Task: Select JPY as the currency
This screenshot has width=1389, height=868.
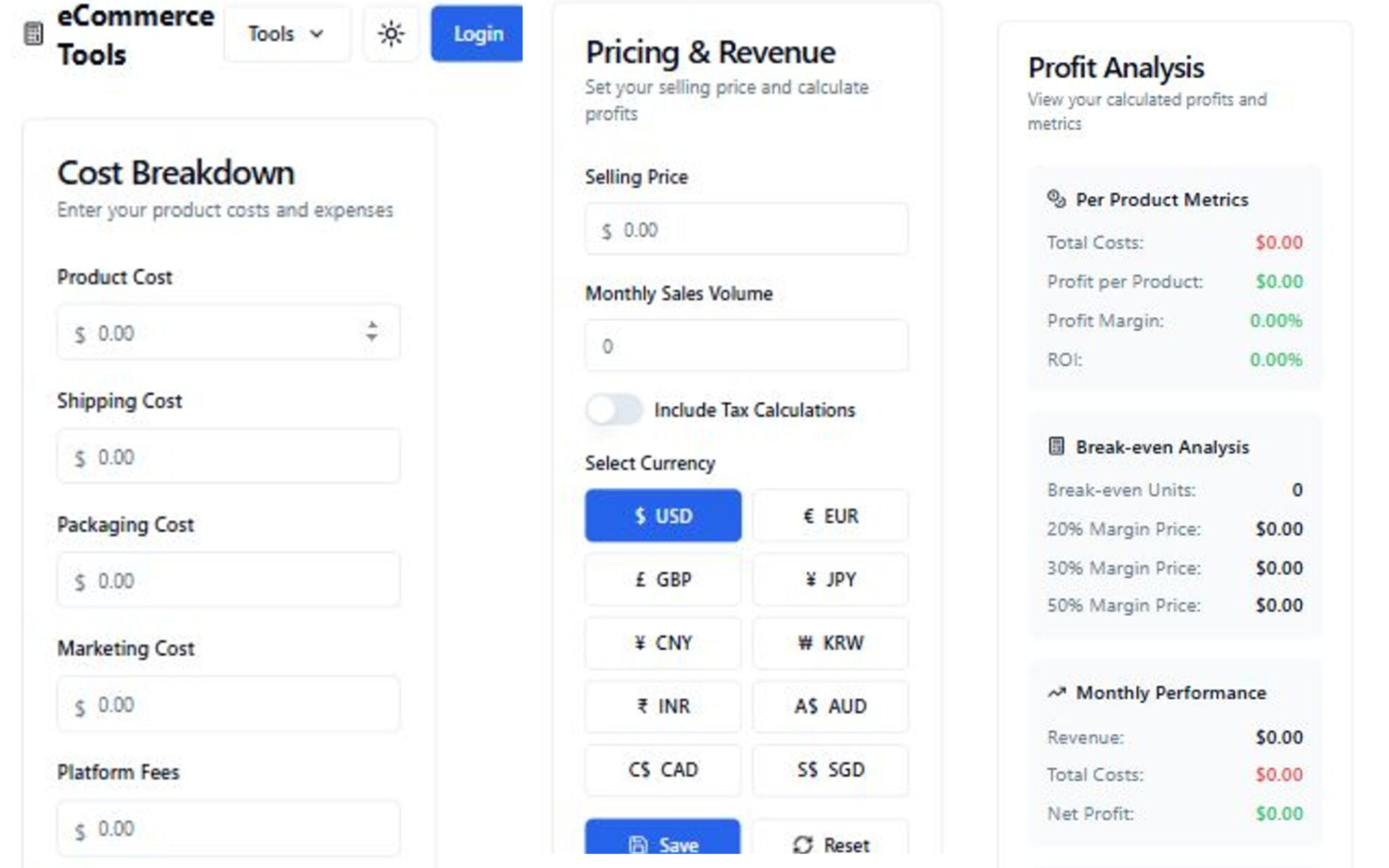Action: [x=830, y=579]
